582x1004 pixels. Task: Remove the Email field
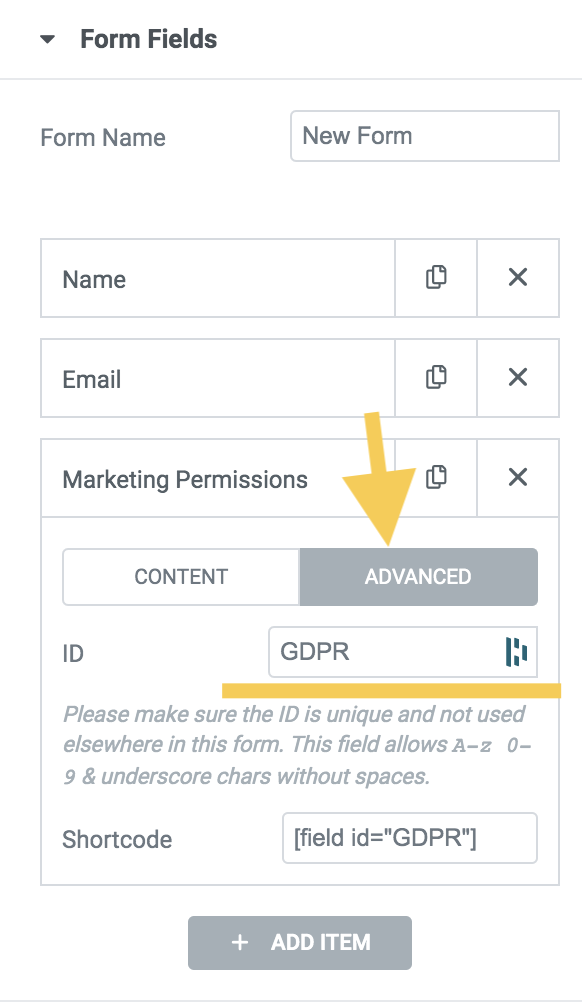518,378
